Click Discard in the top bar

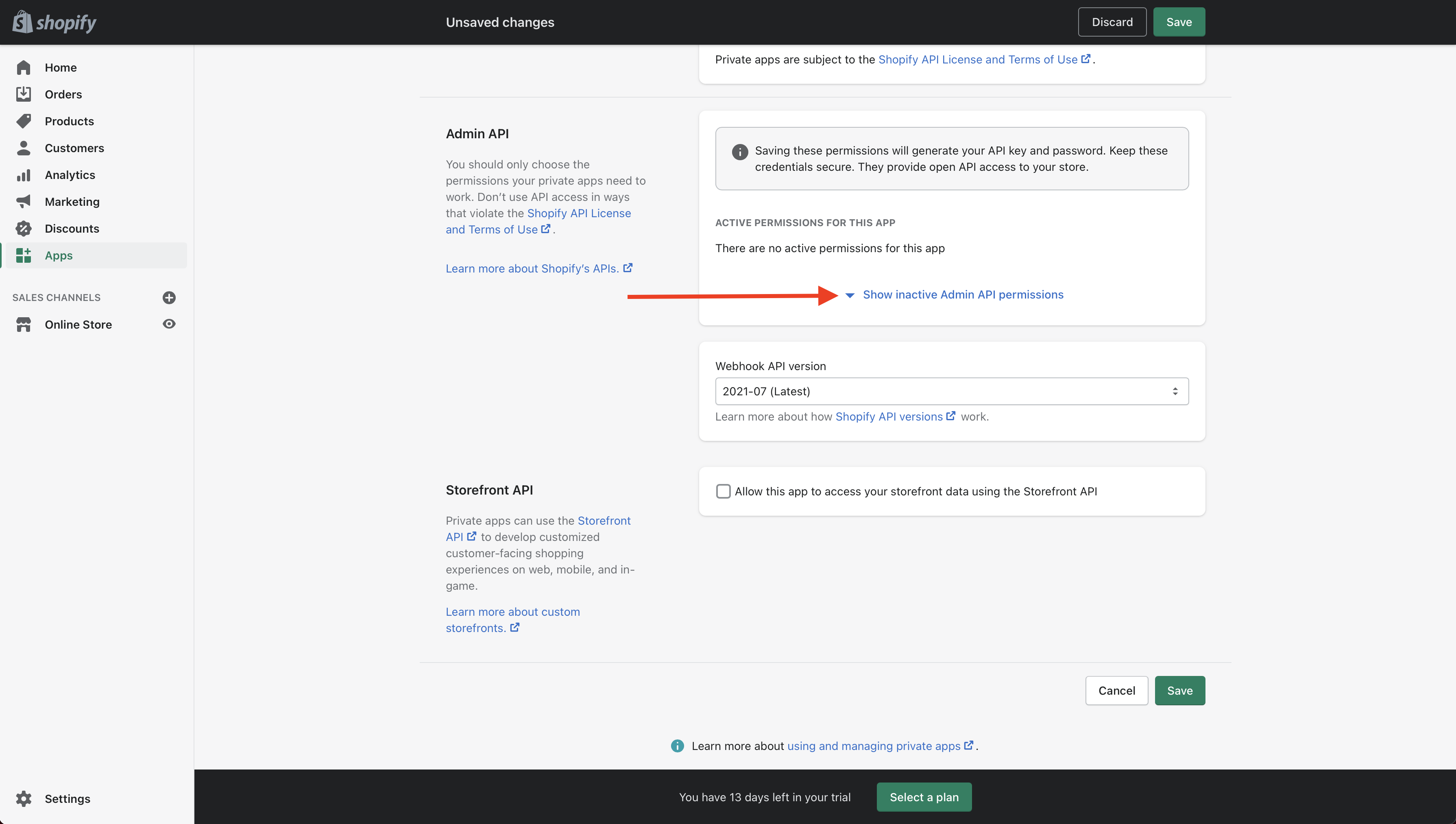(1112, 22)
